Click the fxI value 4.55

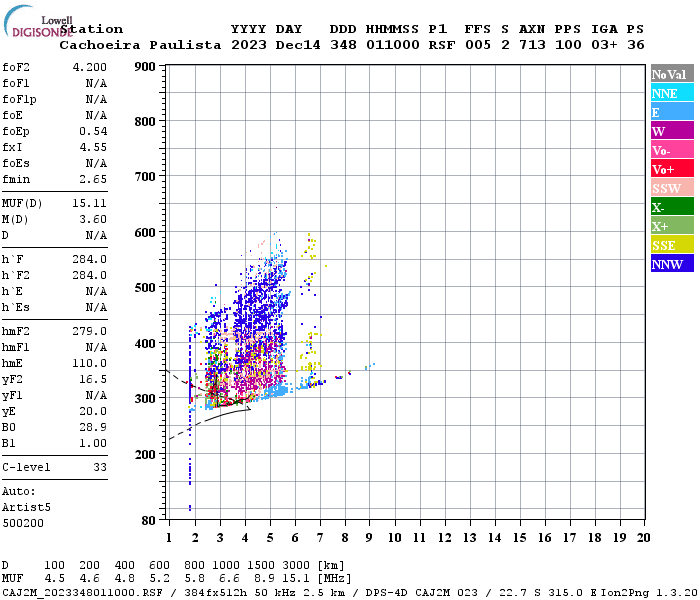[x=93, y=147]
